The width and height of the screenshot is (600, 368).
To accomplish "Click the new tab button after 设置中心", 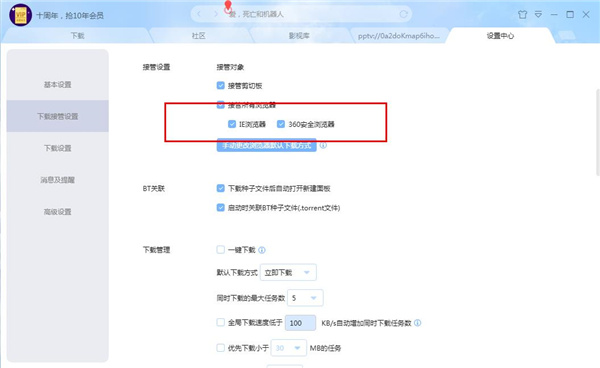I will 567,36.
